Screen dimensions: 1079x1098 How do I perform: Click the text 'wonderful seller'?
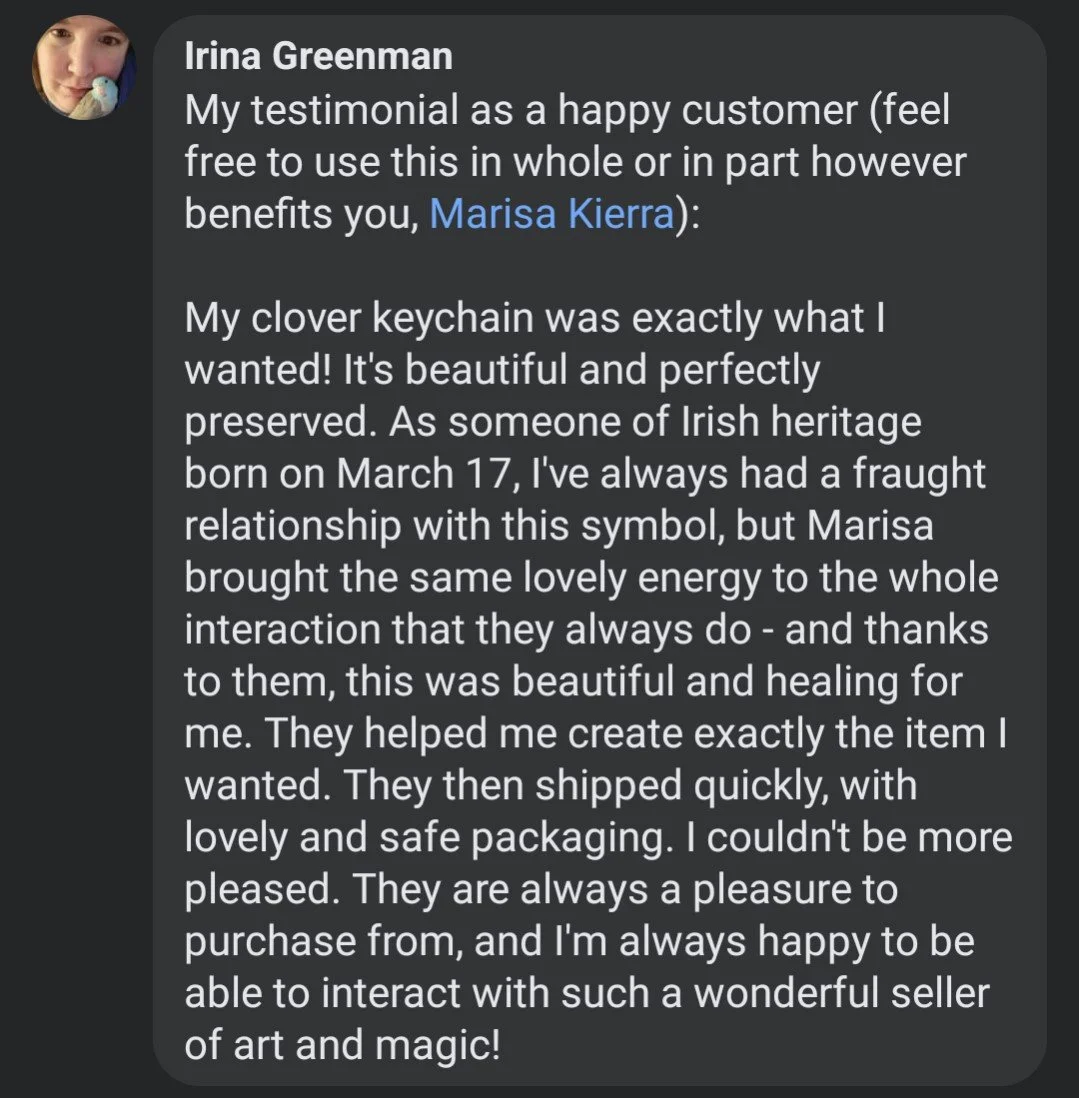(x=841, y=993)
